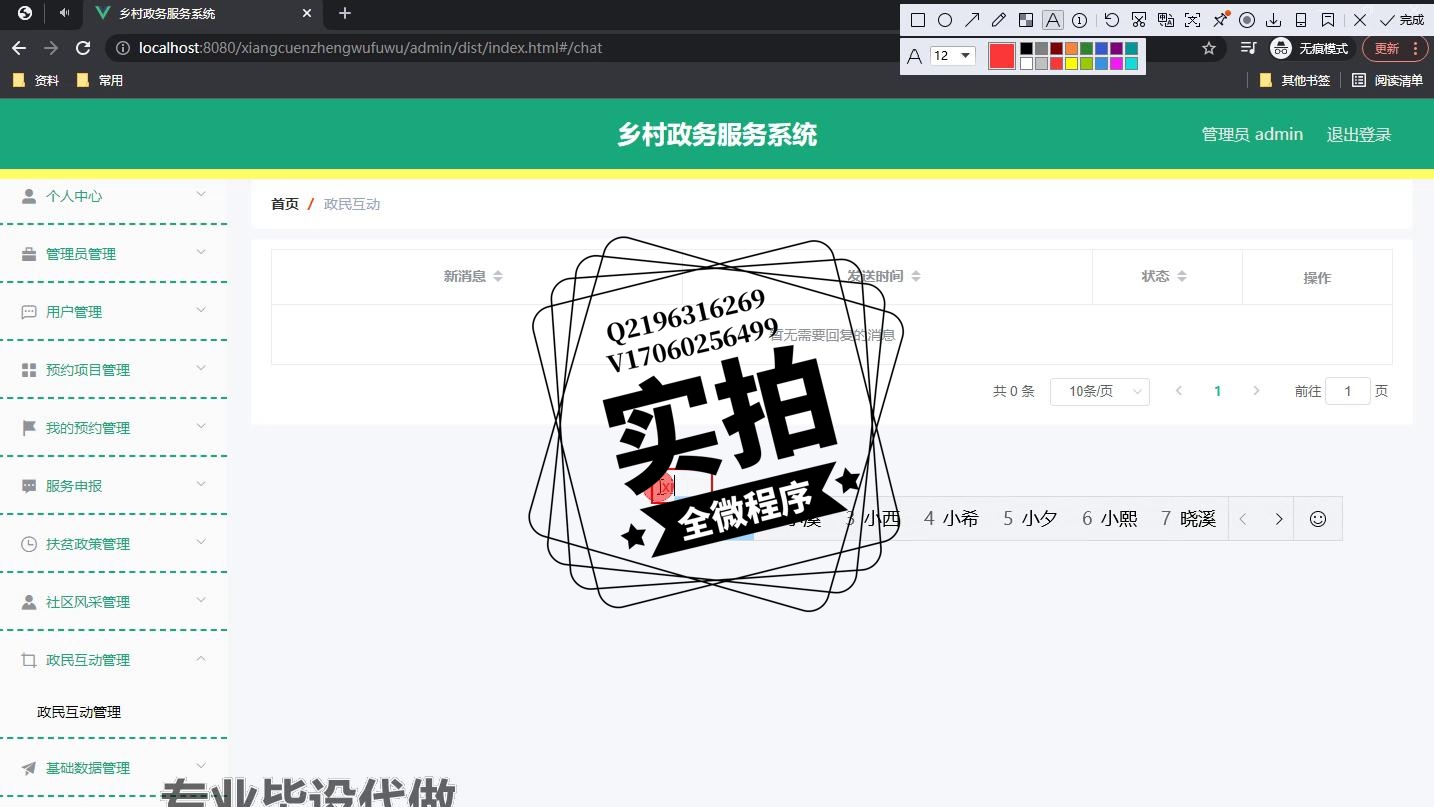Screen dimensions: 1434x807
Task: Expand 社区风采管理 sidebar menu
Action: (x=114, y=602)
